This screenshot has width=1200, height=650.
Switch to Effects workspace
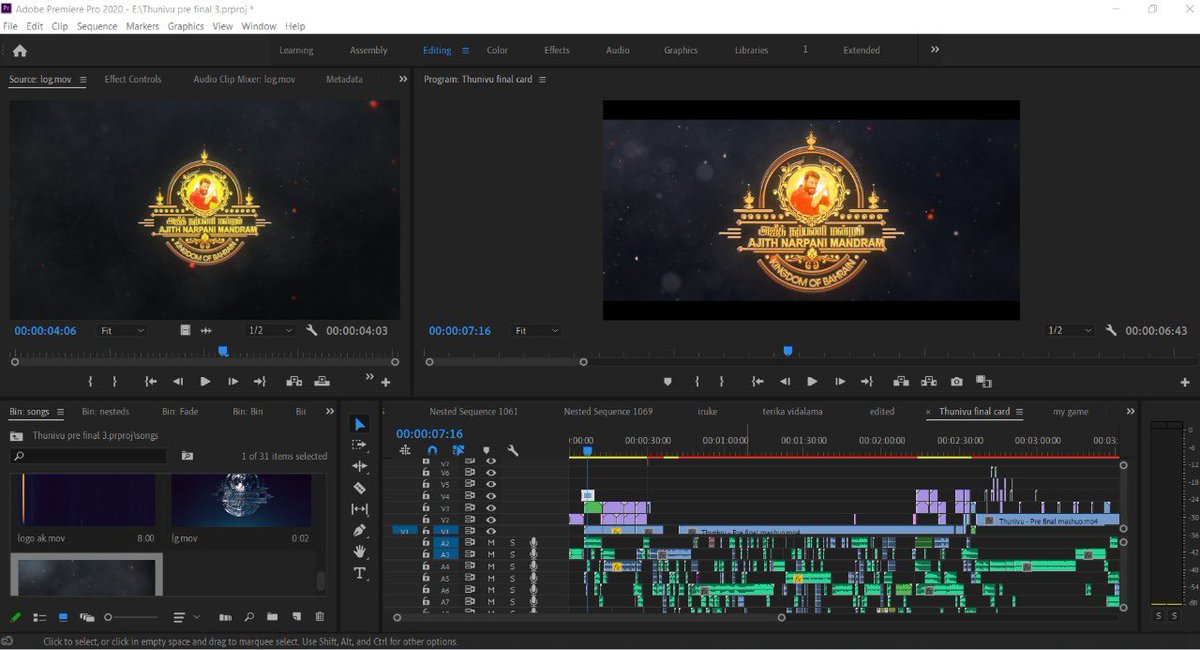(557, 50)
